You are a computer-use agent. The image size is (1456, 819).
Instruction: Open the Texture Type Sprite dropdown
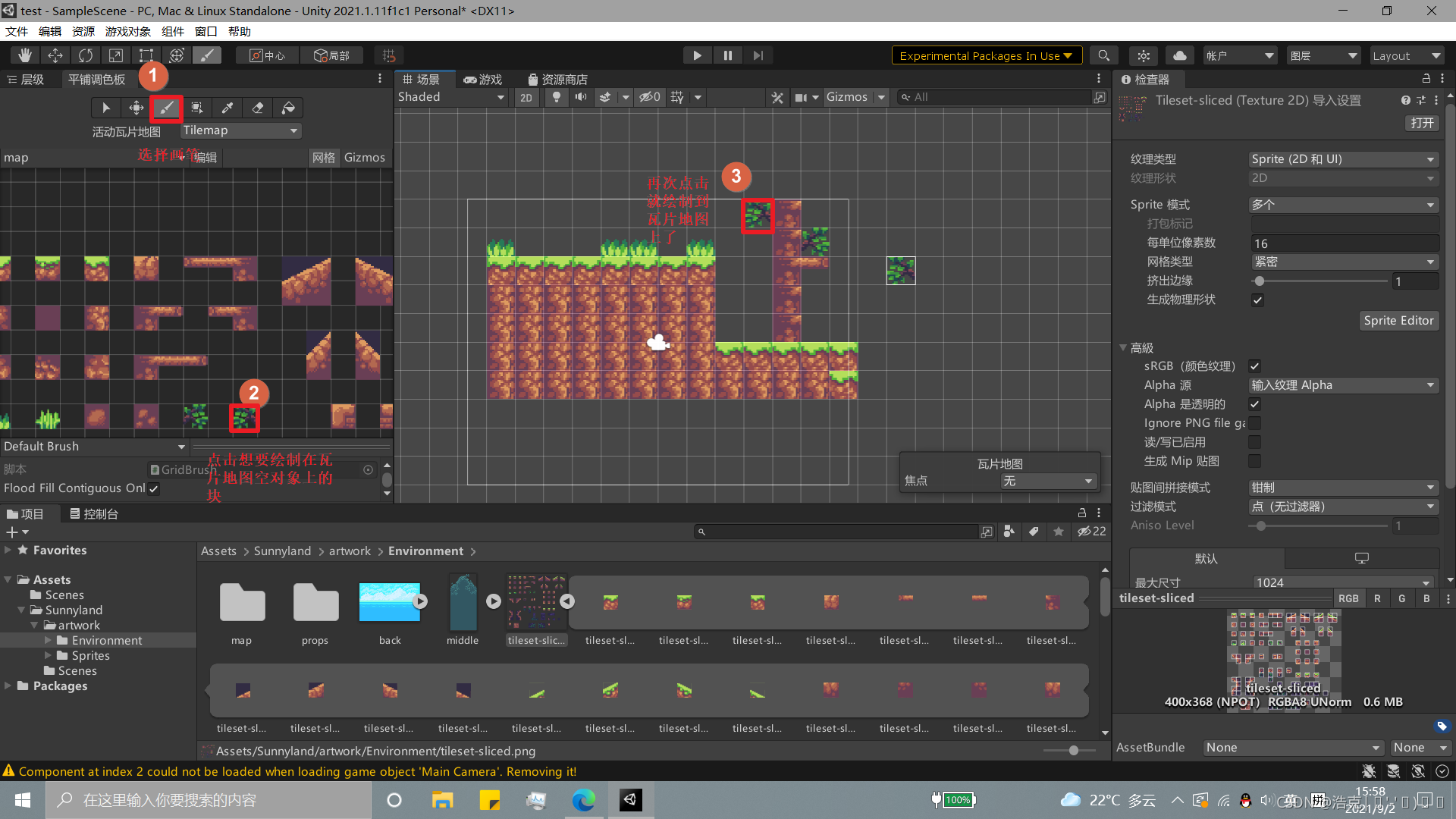click(1343, 159)
